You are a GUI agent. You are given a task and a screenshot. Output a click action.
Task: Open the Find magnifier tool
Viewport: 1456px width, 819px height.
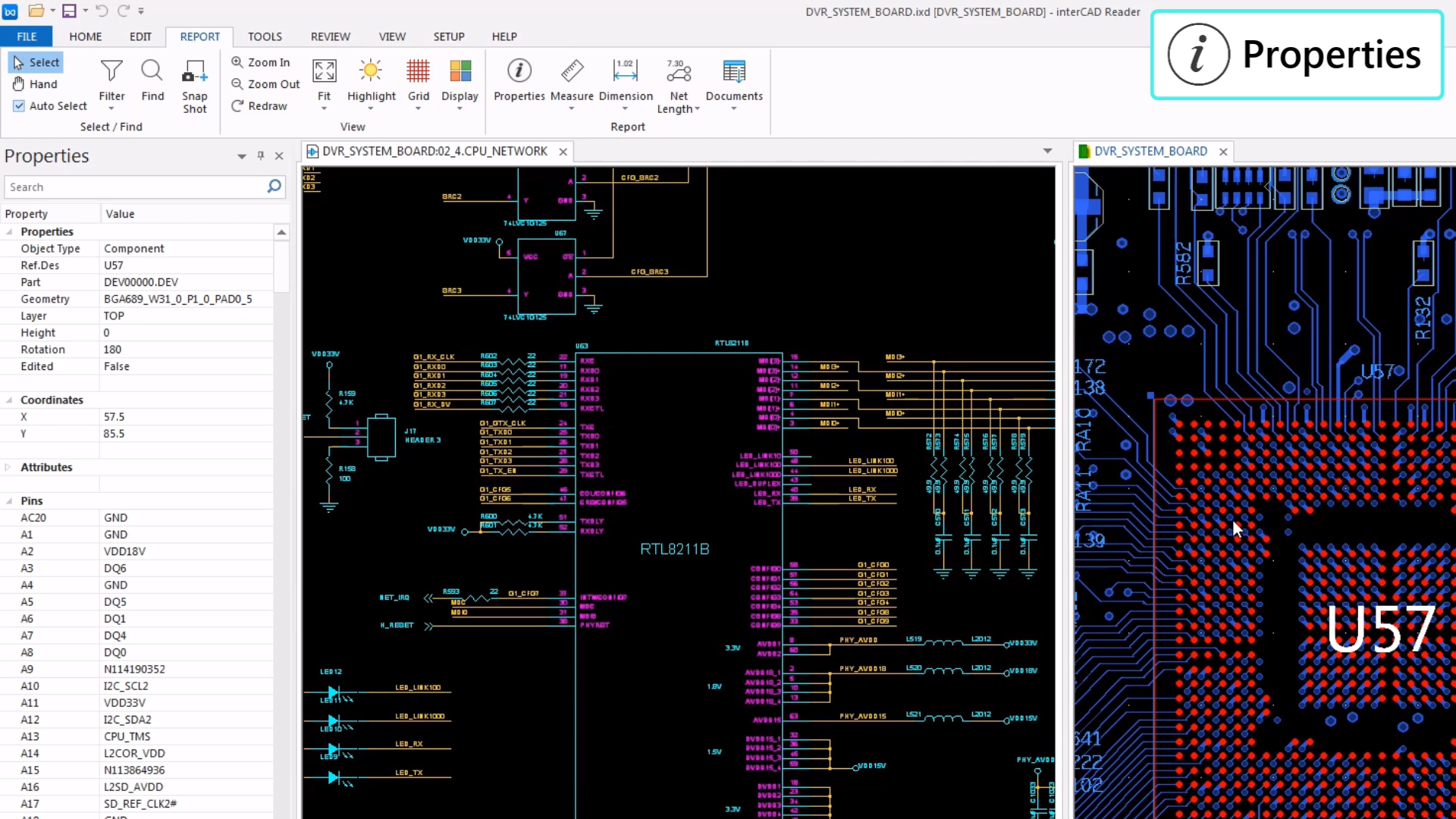coord(152,71)
